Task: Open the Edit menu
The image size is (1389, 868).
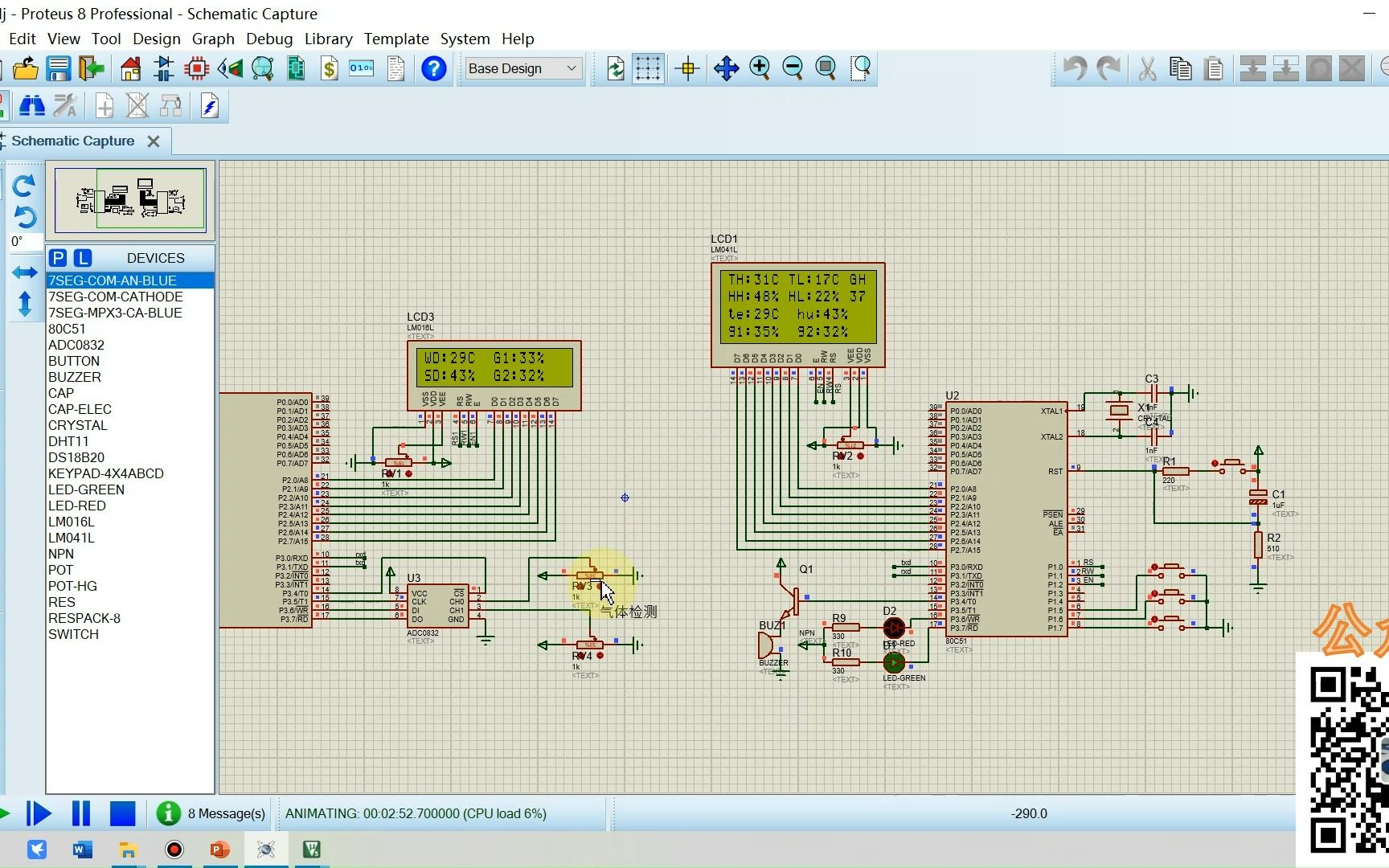Action: [x=23, y=39]
